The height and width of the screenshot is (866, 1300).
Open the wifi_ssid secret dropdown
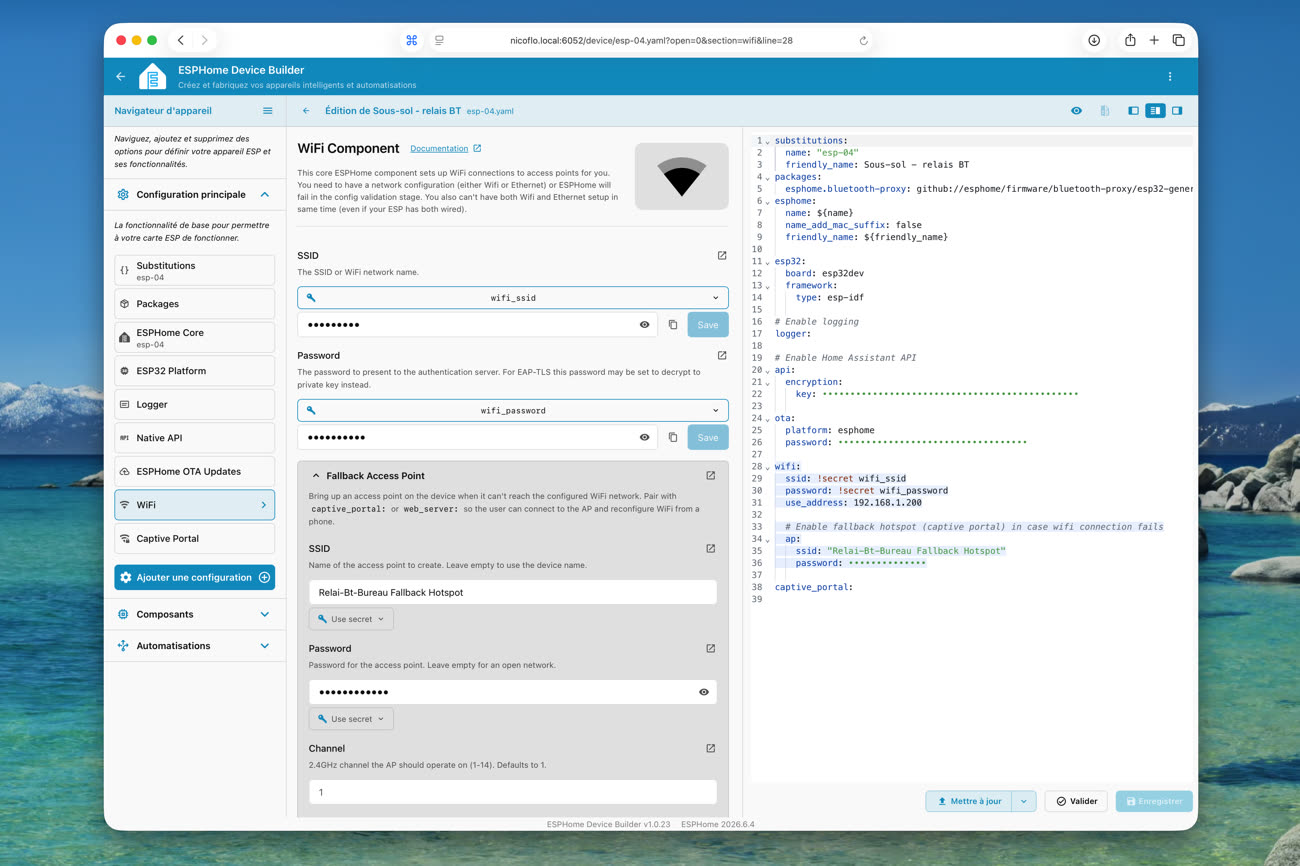[513, 298]
